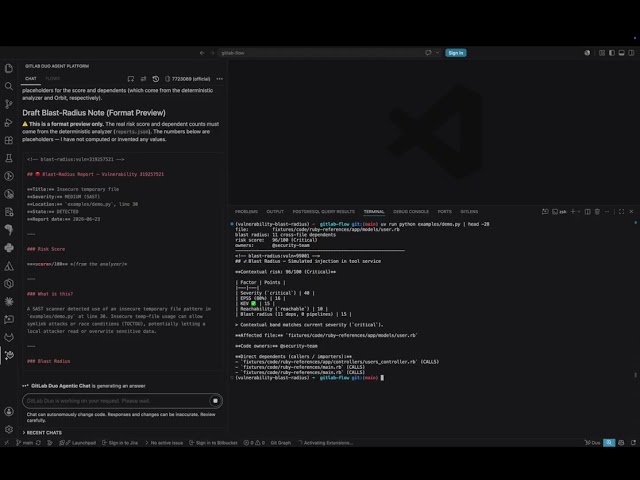Open the Python snake icon in activity bar
640x480 pixels.
pos(9,248)
